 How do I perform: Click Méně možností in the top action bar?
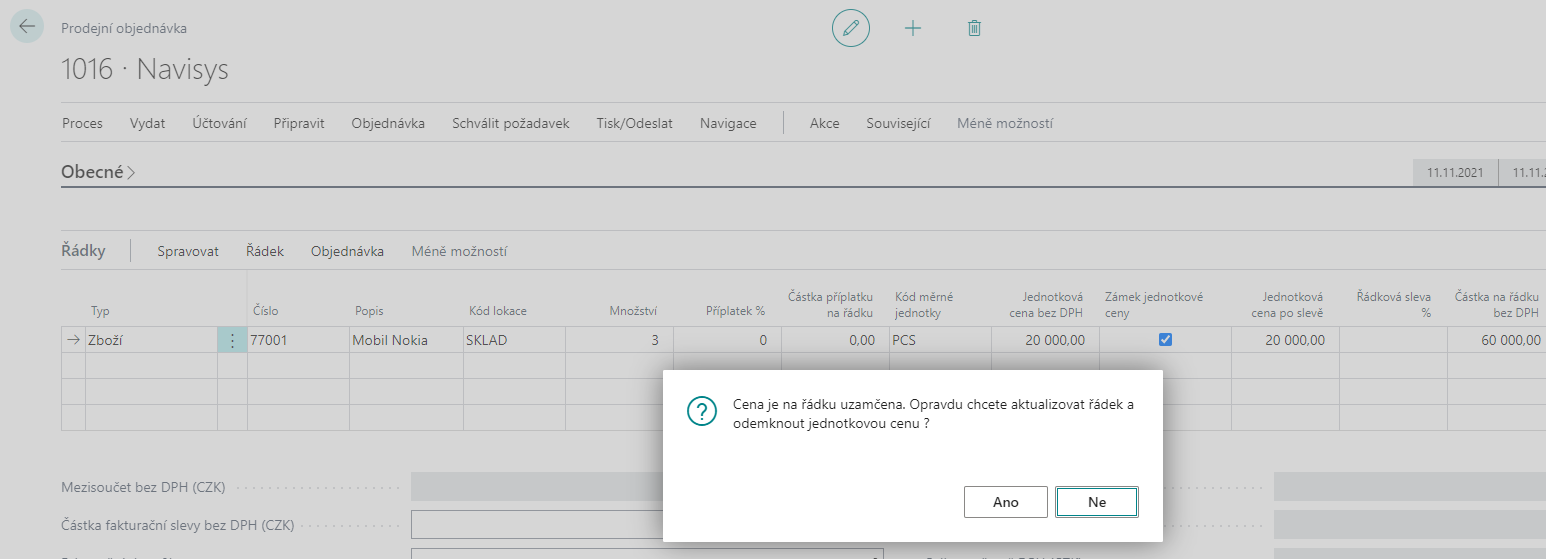tap(1004, 124)
